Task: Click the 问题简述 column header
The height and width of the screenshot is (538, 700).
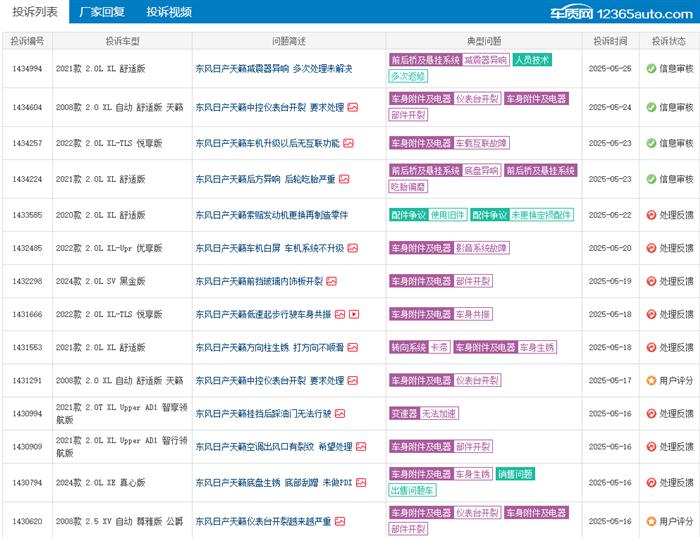Action: (289, 41)
